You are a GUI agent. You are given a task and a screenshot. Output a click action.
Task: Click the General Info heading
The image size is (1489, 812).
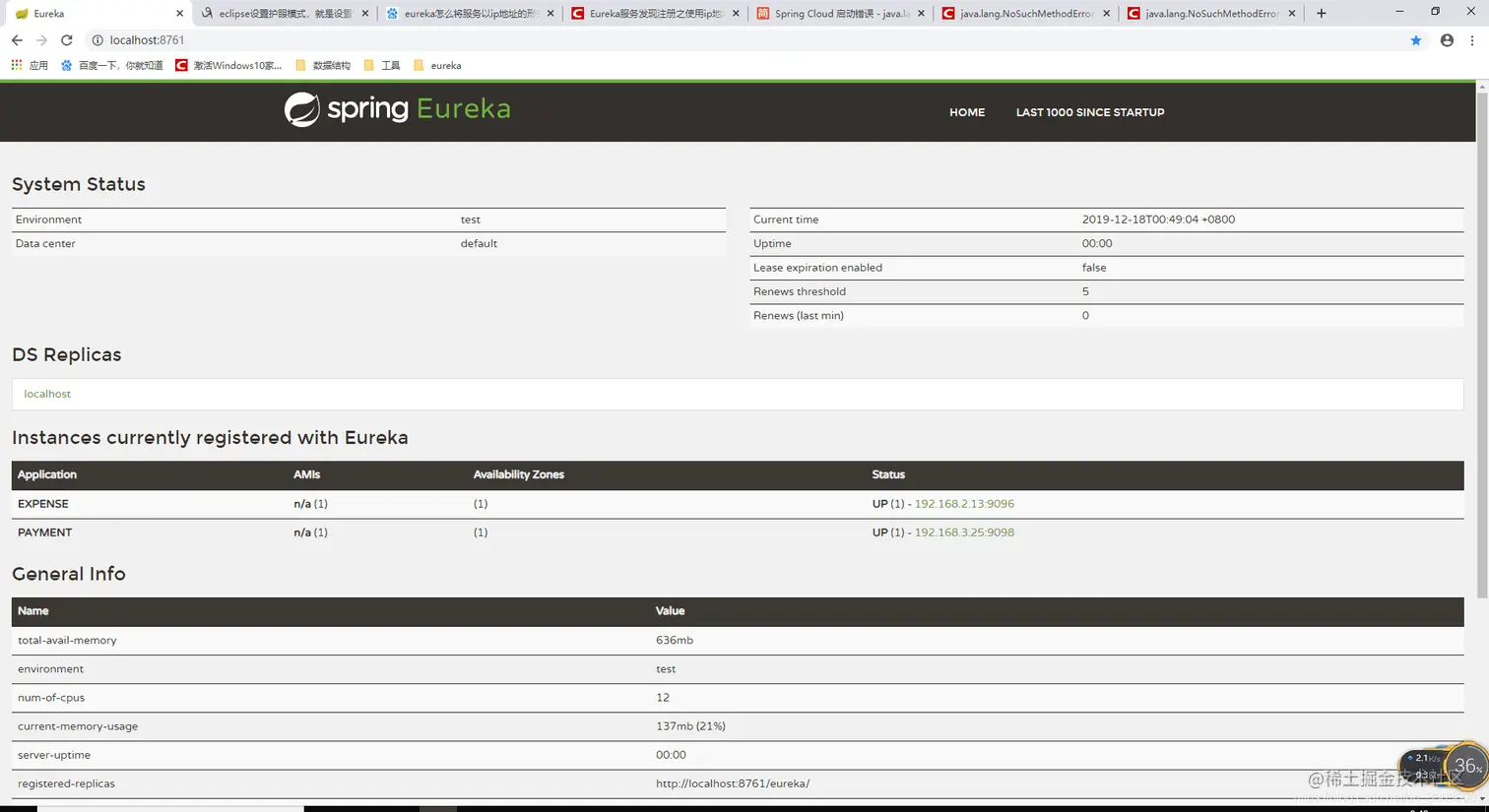(x=69, y=574)
